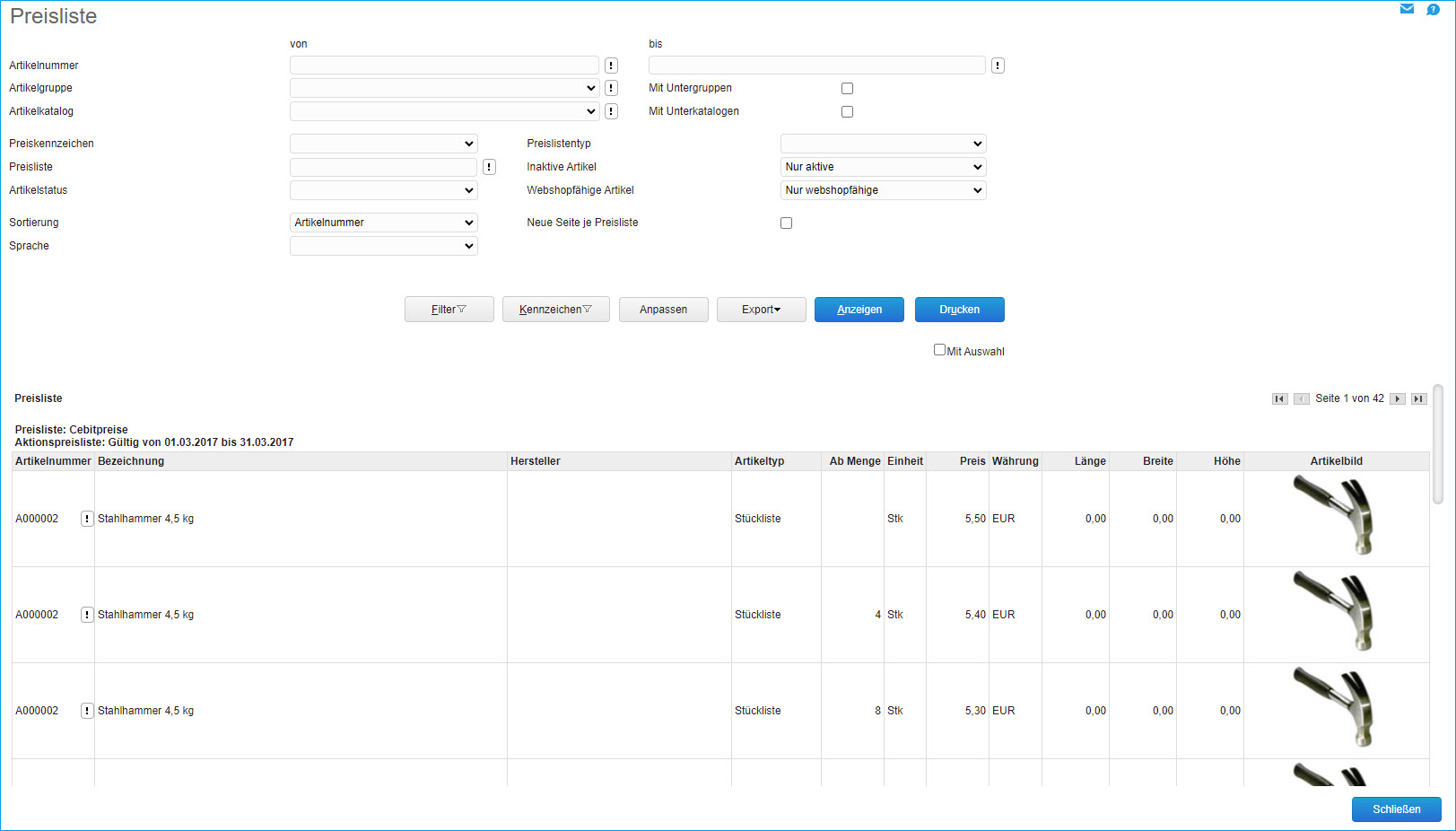Screen dimensions: 1456x831
Task: Click lookup icon next to Artikelgruppe dropdown
Action: click(611, 88)
